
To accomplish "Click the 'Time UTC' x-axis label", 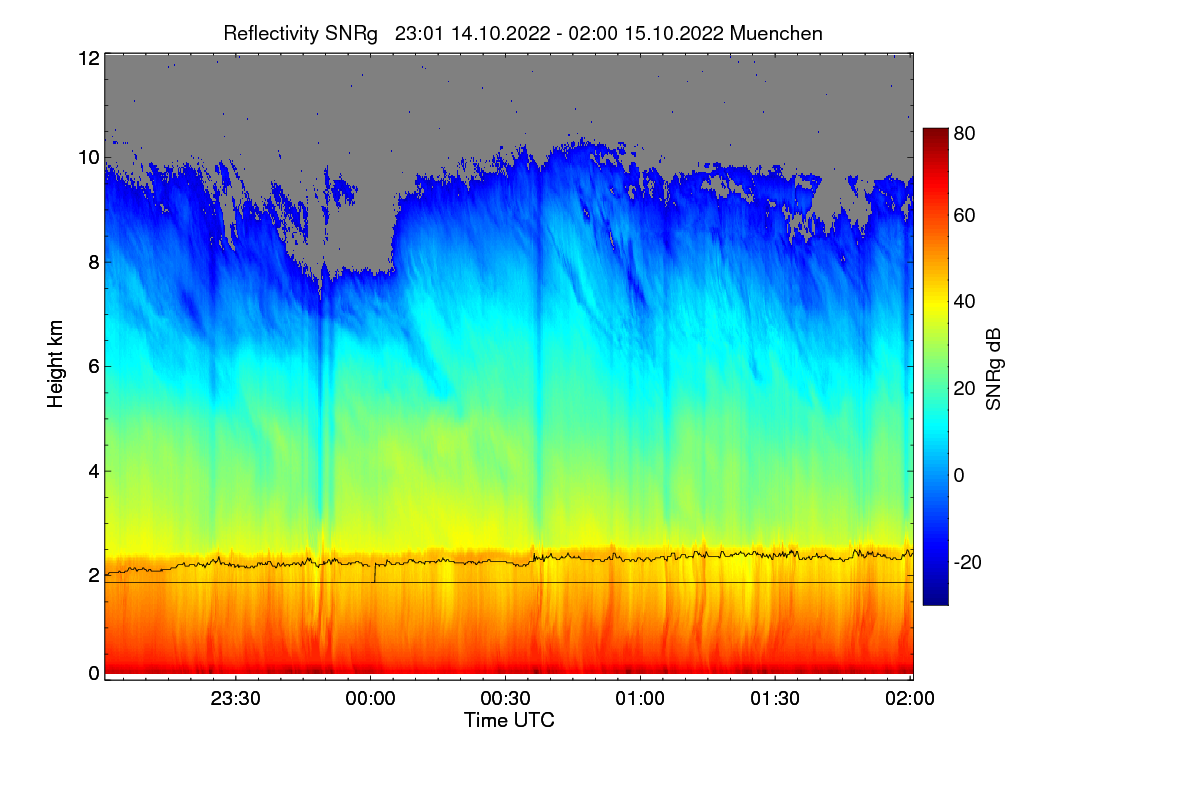I will (x=509, y=720).
